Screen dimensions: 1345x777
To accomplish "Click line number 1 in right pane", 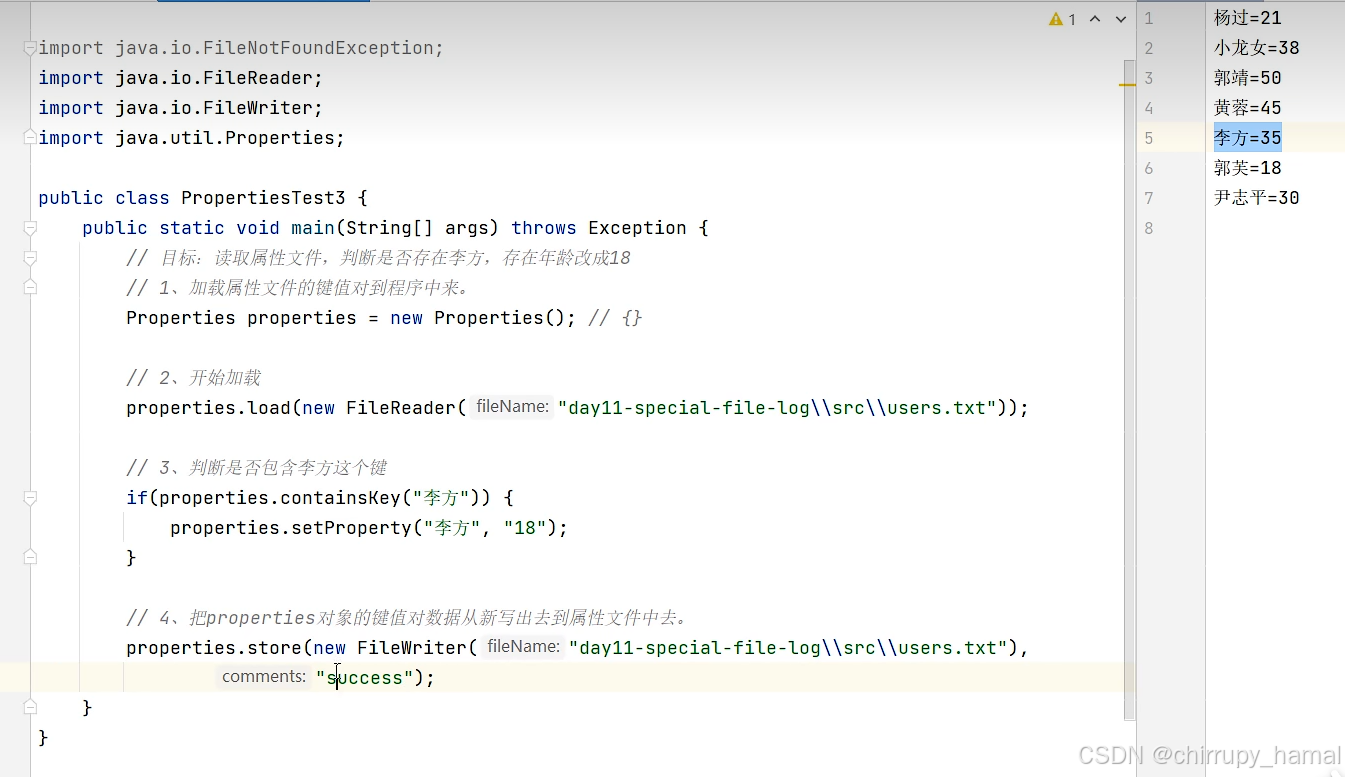I will [1149, 18].
